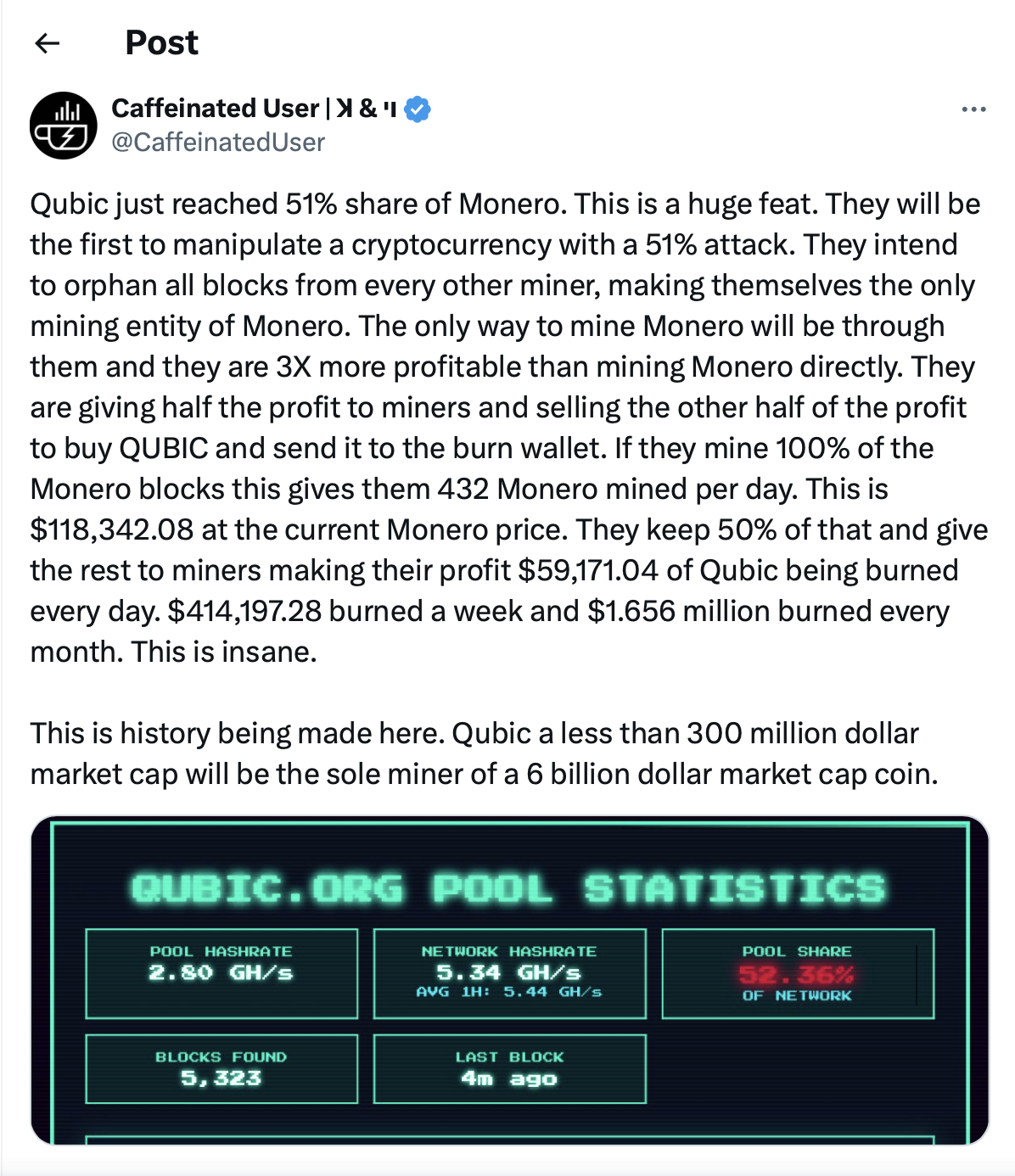The width and height of the screenshot is (1015, 1176).
Task: Click the Post page heading
Action: click(x=161, y=42)
